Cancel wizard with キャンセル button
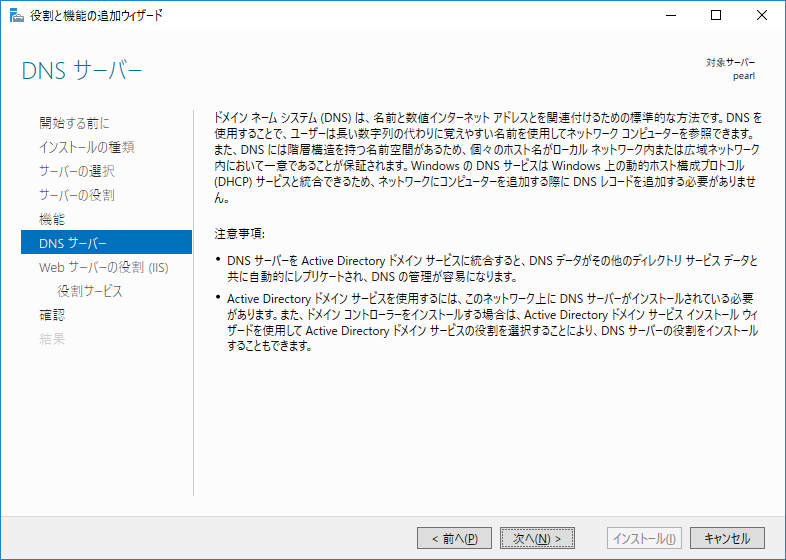The height and width of the screenshot is (560, 786). click(x=727, y=538)
